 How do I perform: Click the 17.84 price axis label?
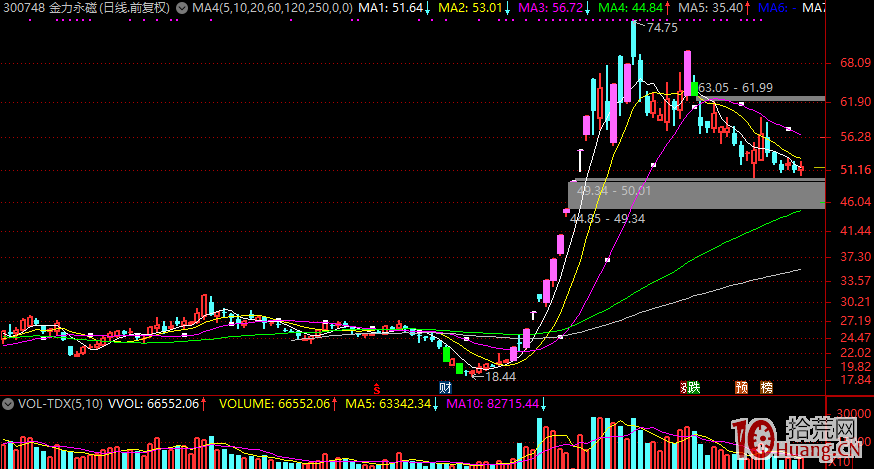(856, 380)
